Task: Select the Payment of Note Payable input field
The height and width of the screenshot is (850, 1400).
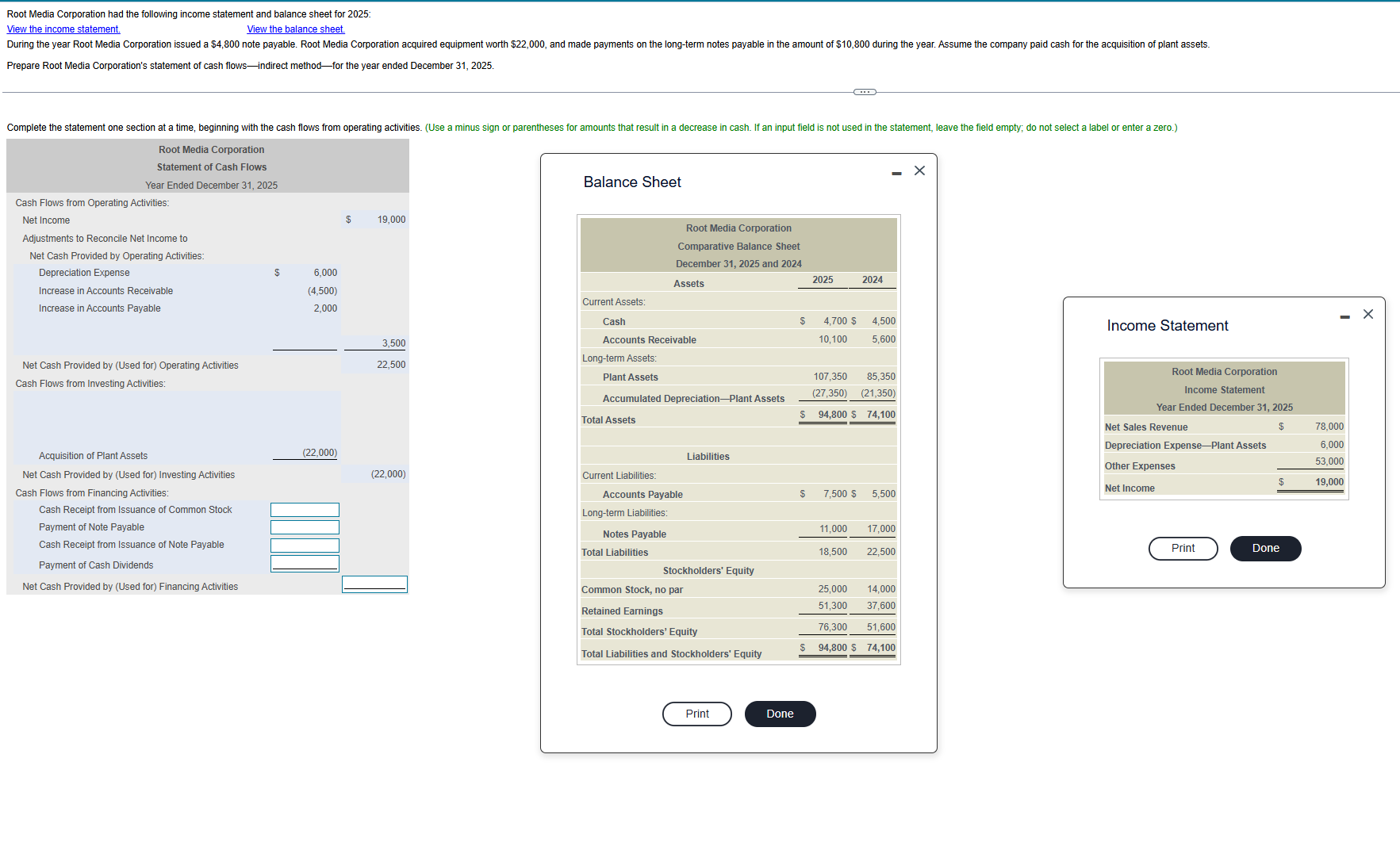Action: coord(305,527)
